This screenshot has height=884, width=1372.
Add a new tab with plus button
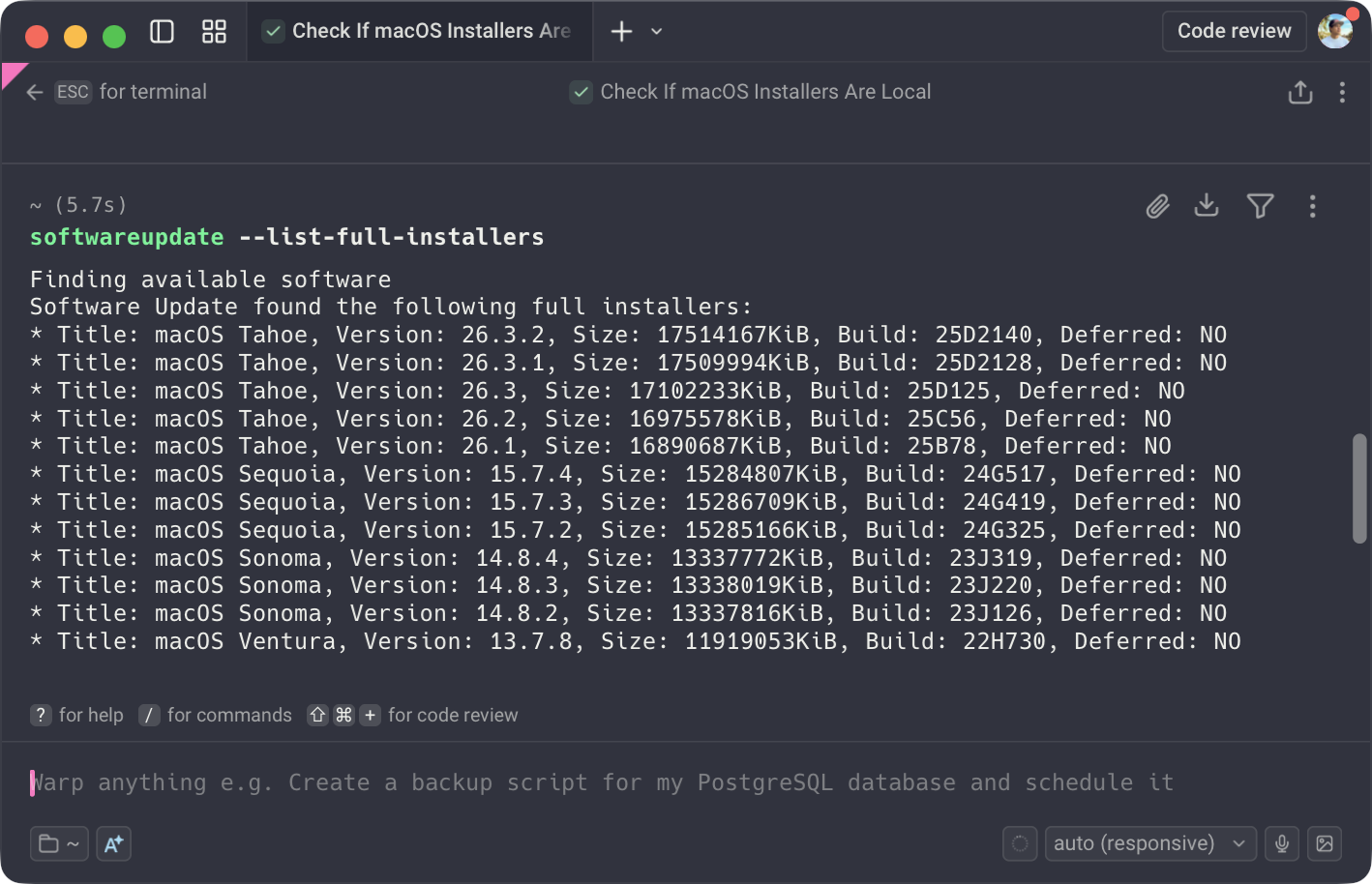(621, 32)
